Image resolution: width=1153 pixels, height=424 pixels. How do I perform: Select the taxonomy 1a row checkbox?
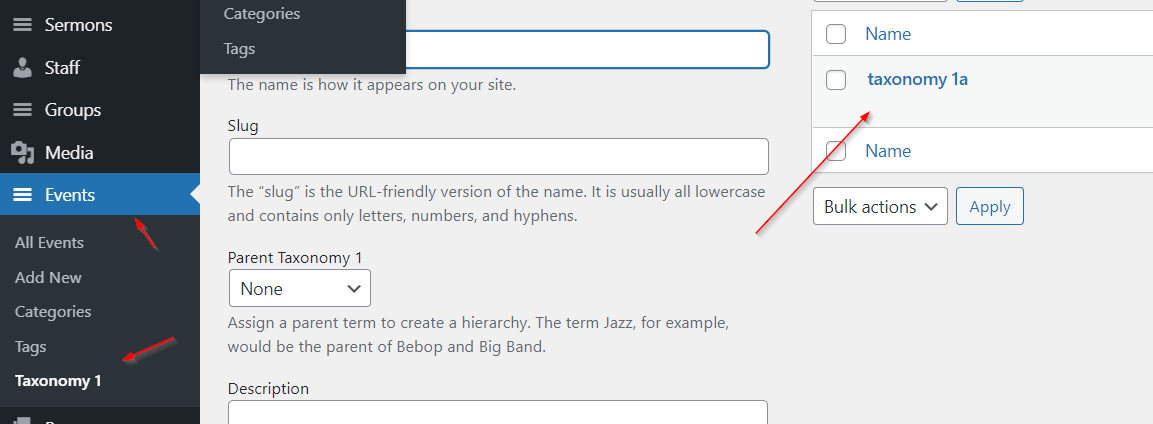click(836, 80)
